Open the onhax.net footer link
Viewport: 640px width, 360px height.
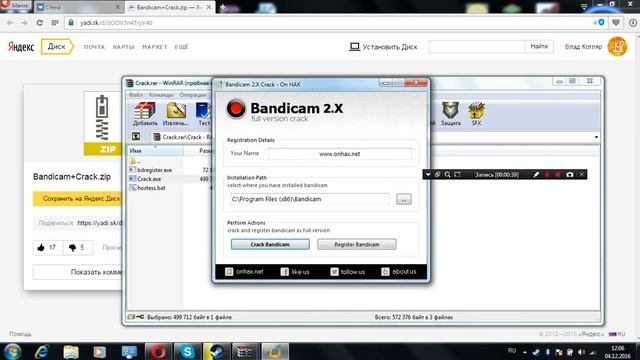pyautogui.click(x=244, y=271)
